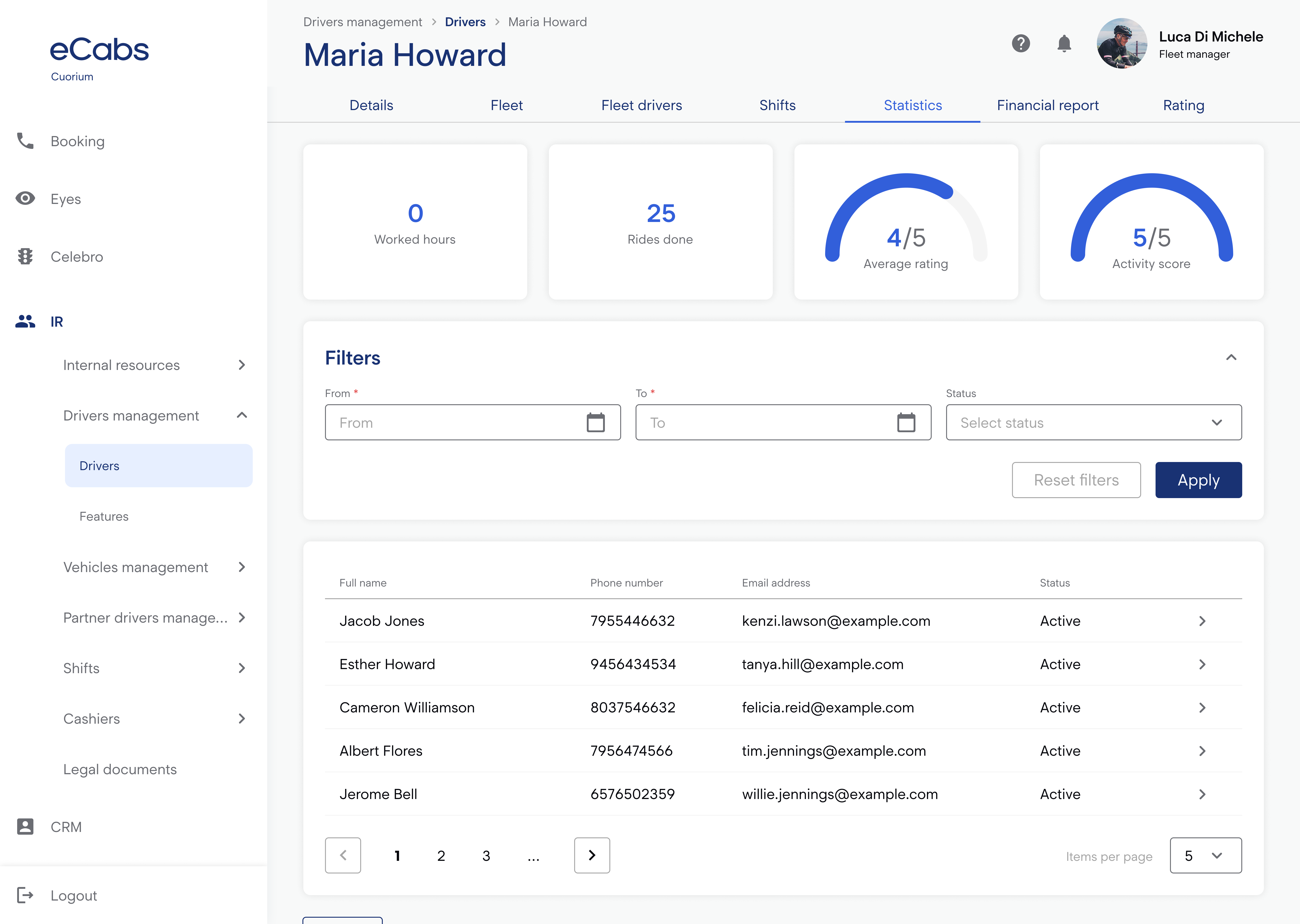The width and height of the screenshot is (1300, 924).
Task: Expand Internal resources submenu
Action: (x=242, y=365)
